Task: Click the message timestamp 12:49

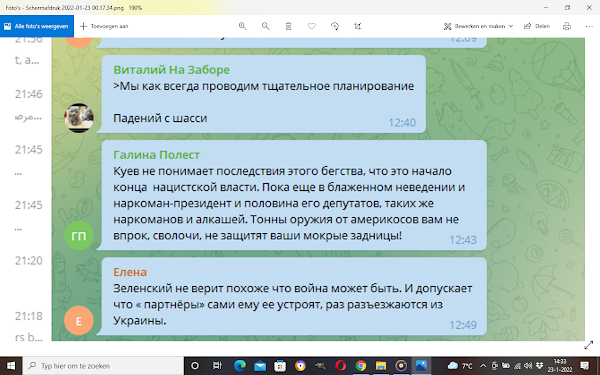Action: click(463, 325)
